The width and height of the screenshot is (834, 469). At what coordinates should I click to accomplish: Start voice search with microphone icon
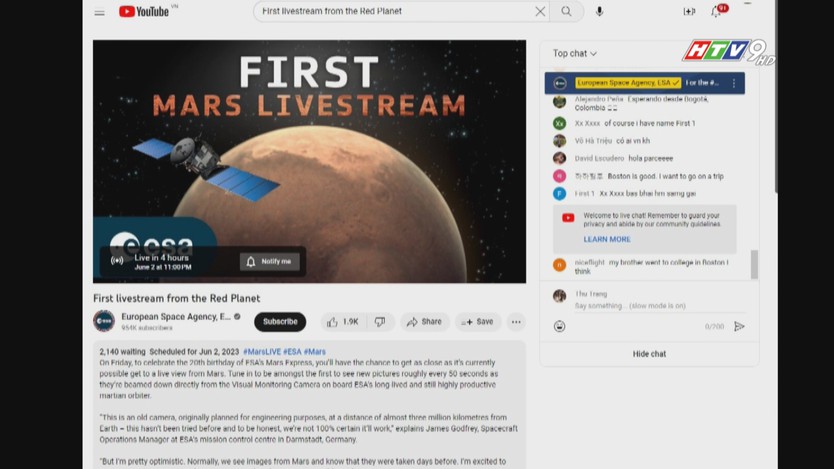point(599,11)
